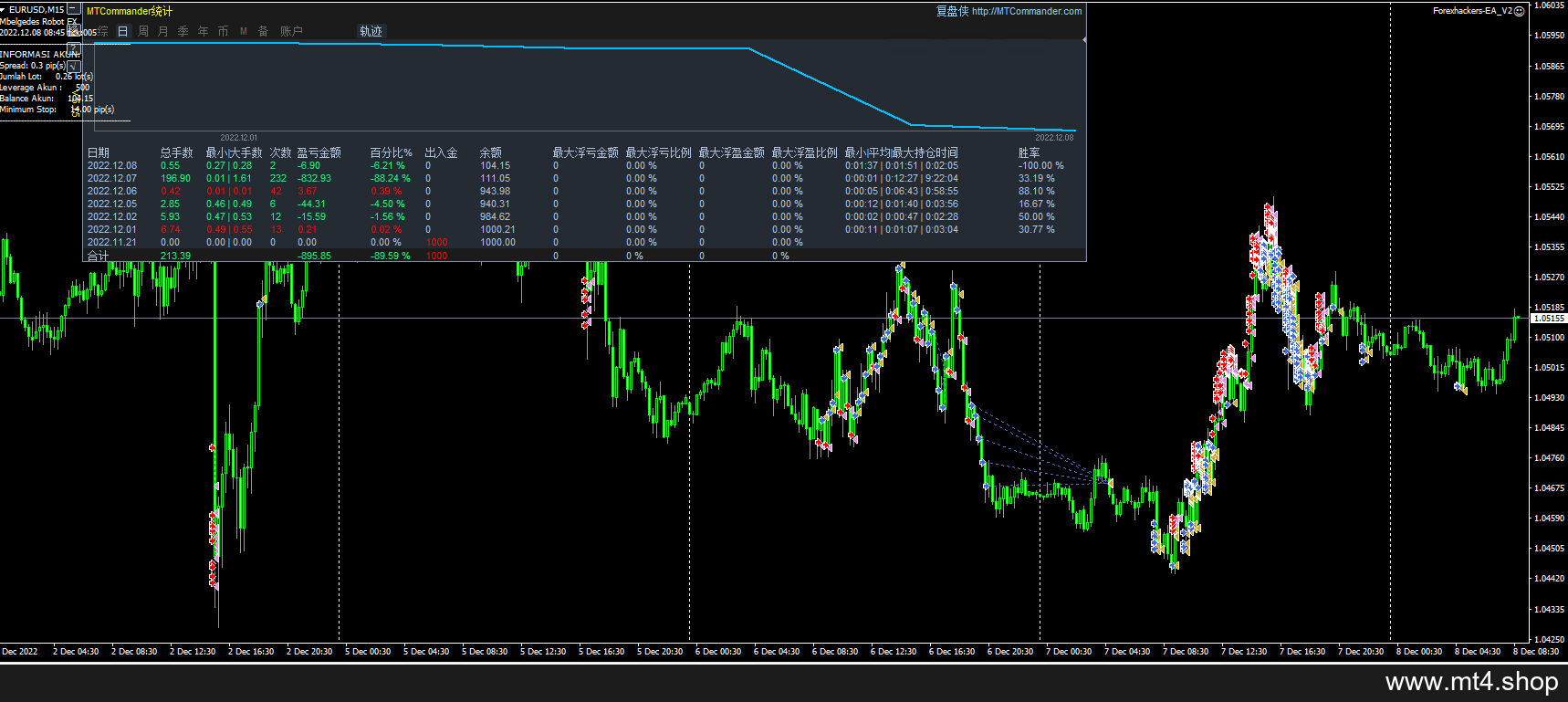Open the 年 yearly tab
This screenshot has height=702, width=1568.
pos(204,31)
